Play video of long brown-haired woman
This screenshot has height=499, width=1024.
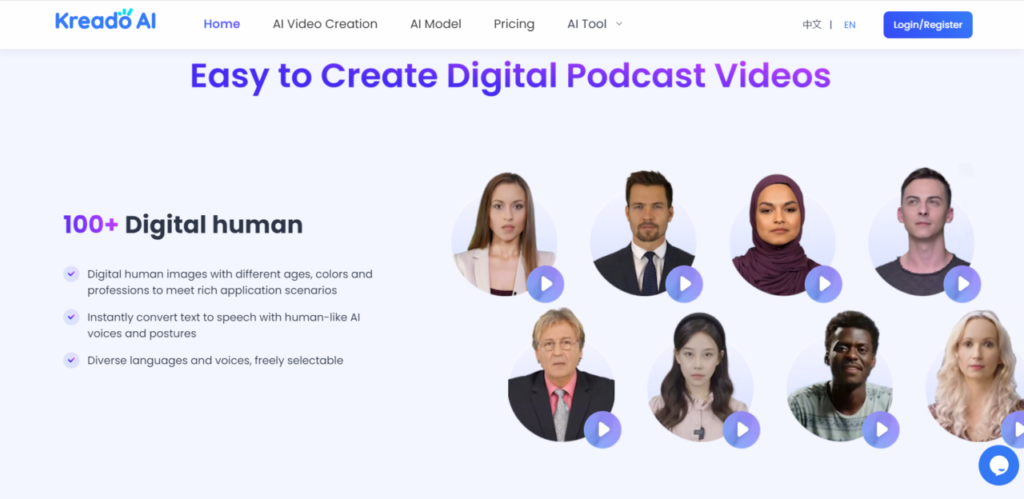click(545, 284)
